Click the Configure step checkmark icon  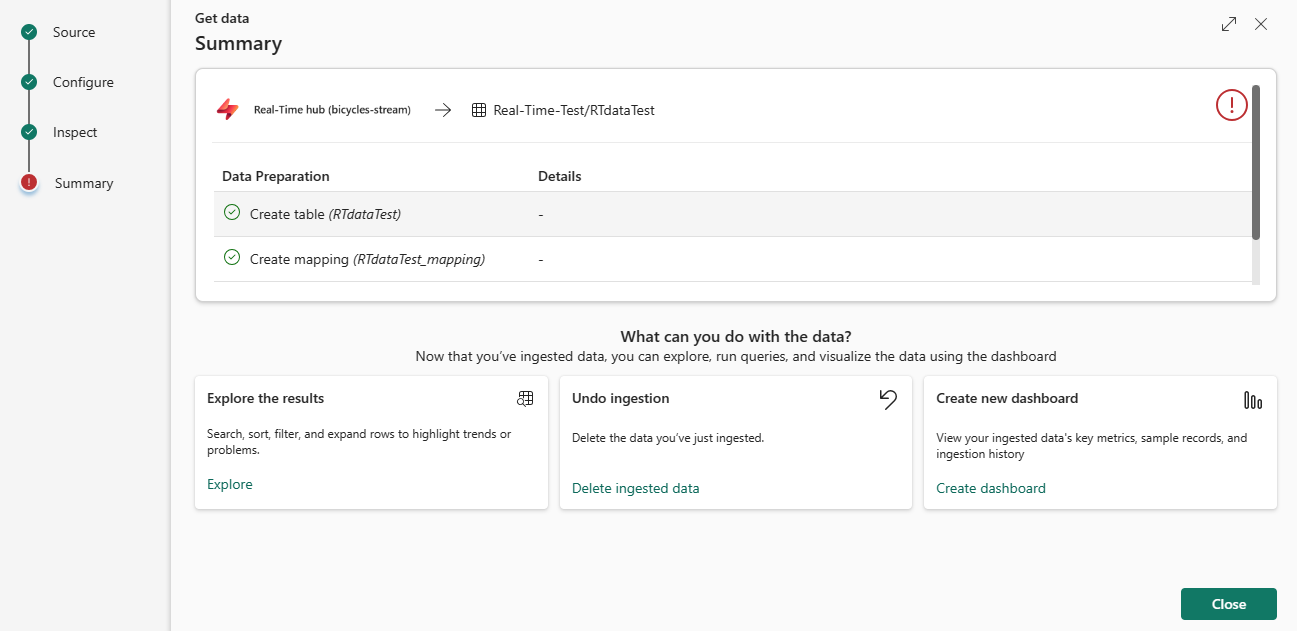pyautogui.click(x=29, y=82)
